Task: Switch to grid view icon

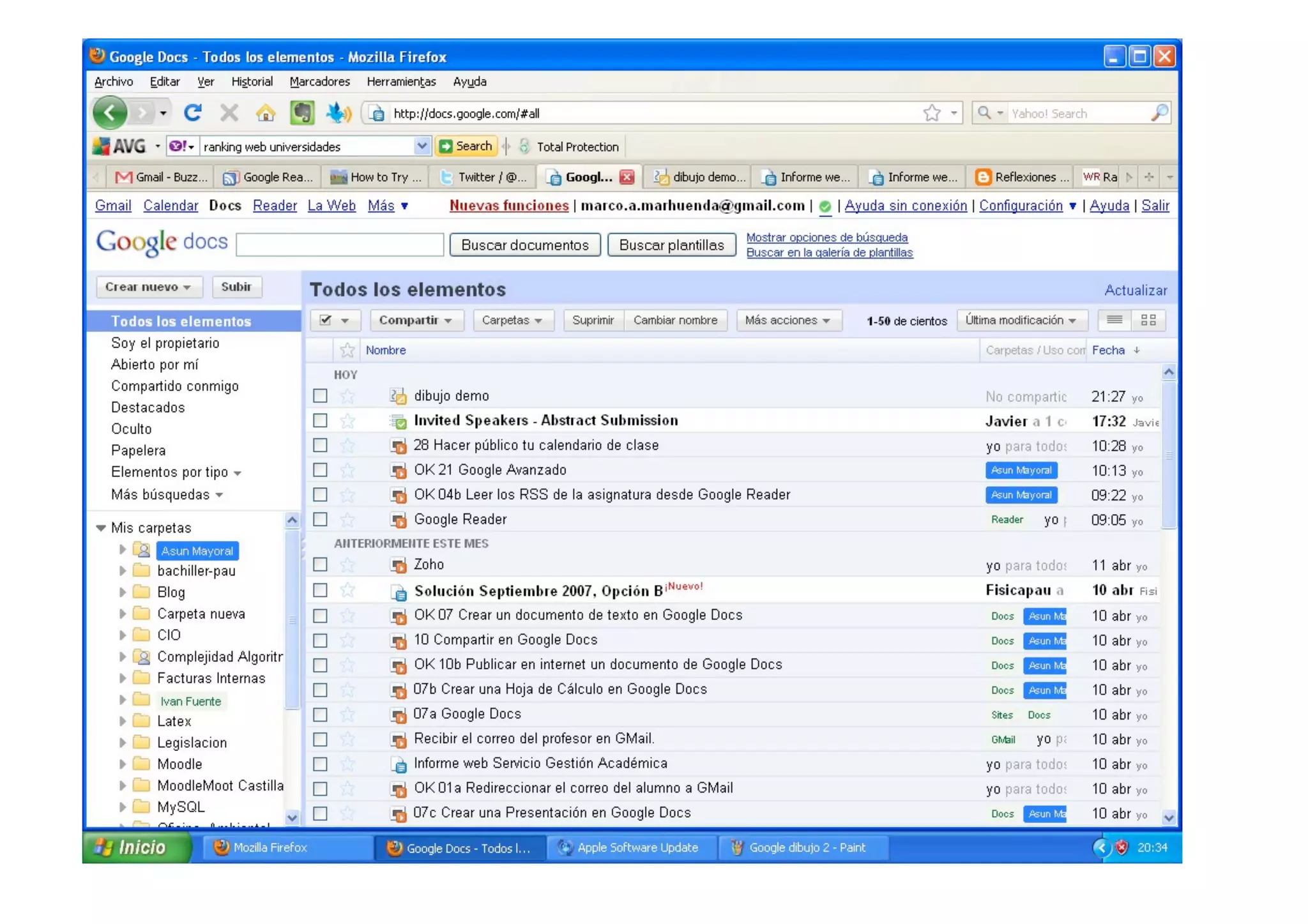Action: [1148, 320]
